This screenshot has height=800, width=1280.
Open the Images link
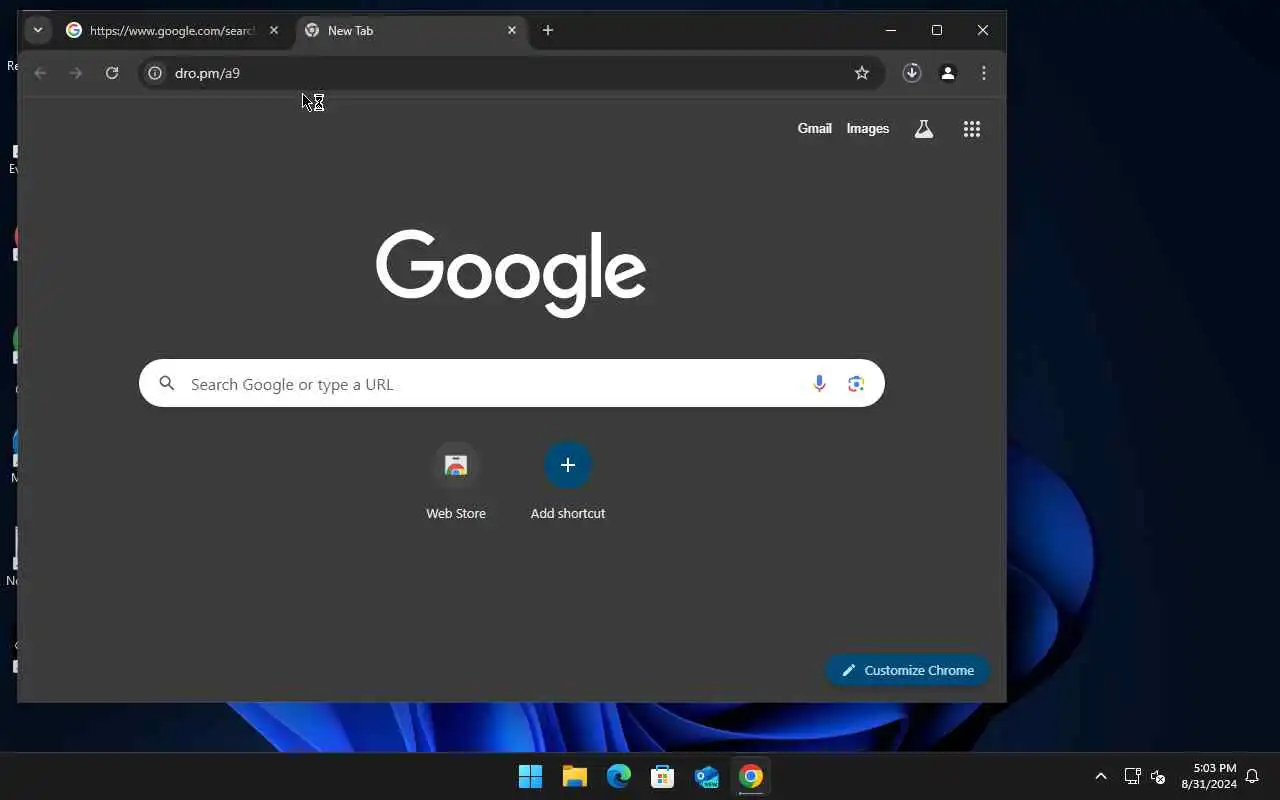[x=868, y=129]
